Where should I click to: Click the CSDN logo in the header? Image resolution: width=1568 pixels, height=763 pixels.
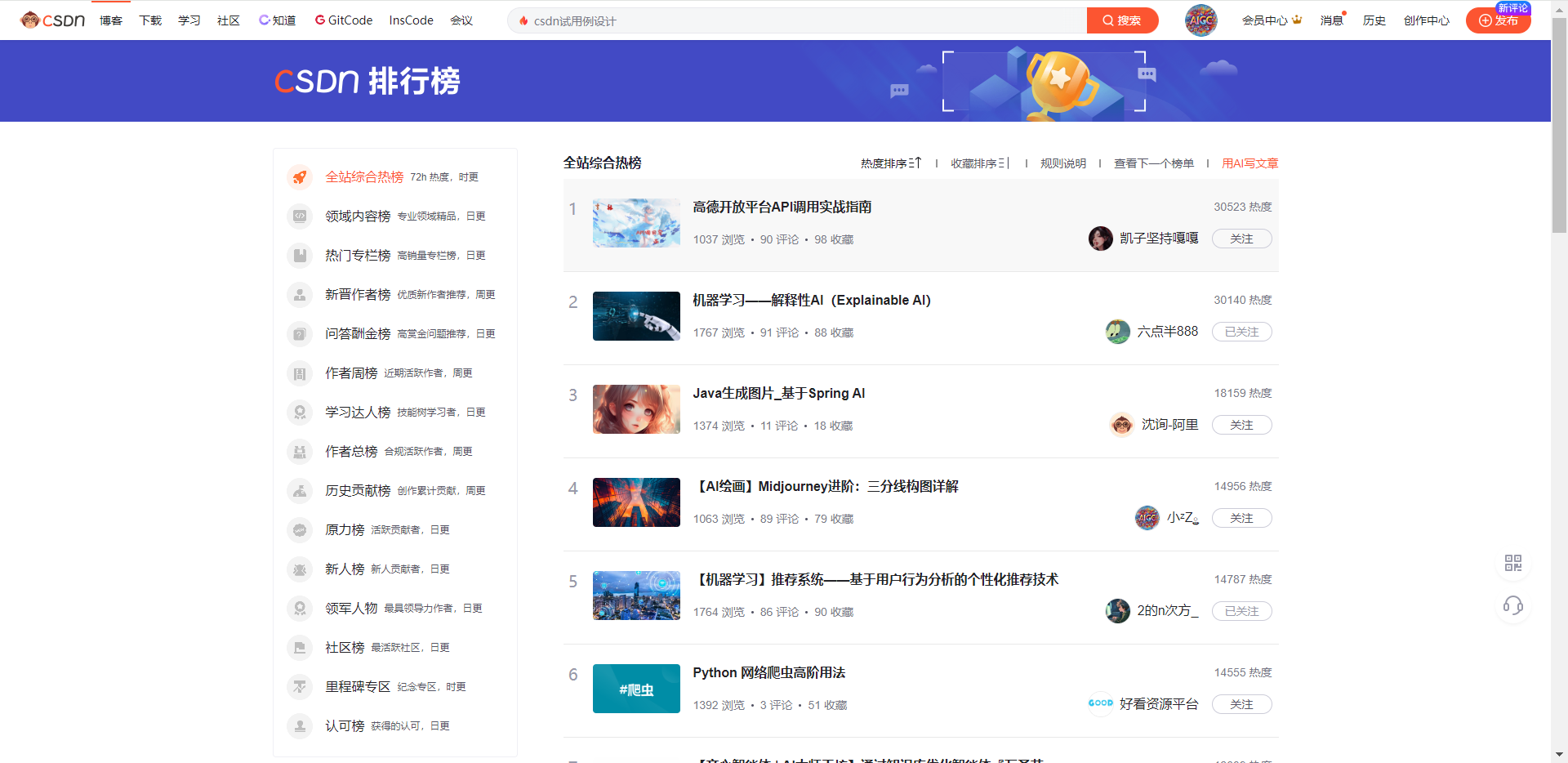(x=53, y=20)
